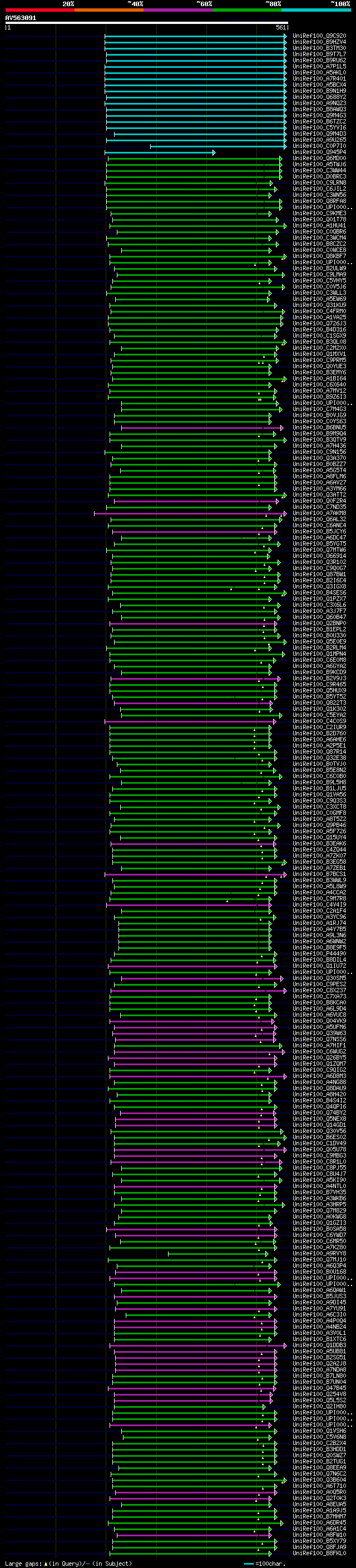Open hit UniRef100_B3TM30
Screen dimensions: 356x1568
pyautogui.click(x=319, y=48)
